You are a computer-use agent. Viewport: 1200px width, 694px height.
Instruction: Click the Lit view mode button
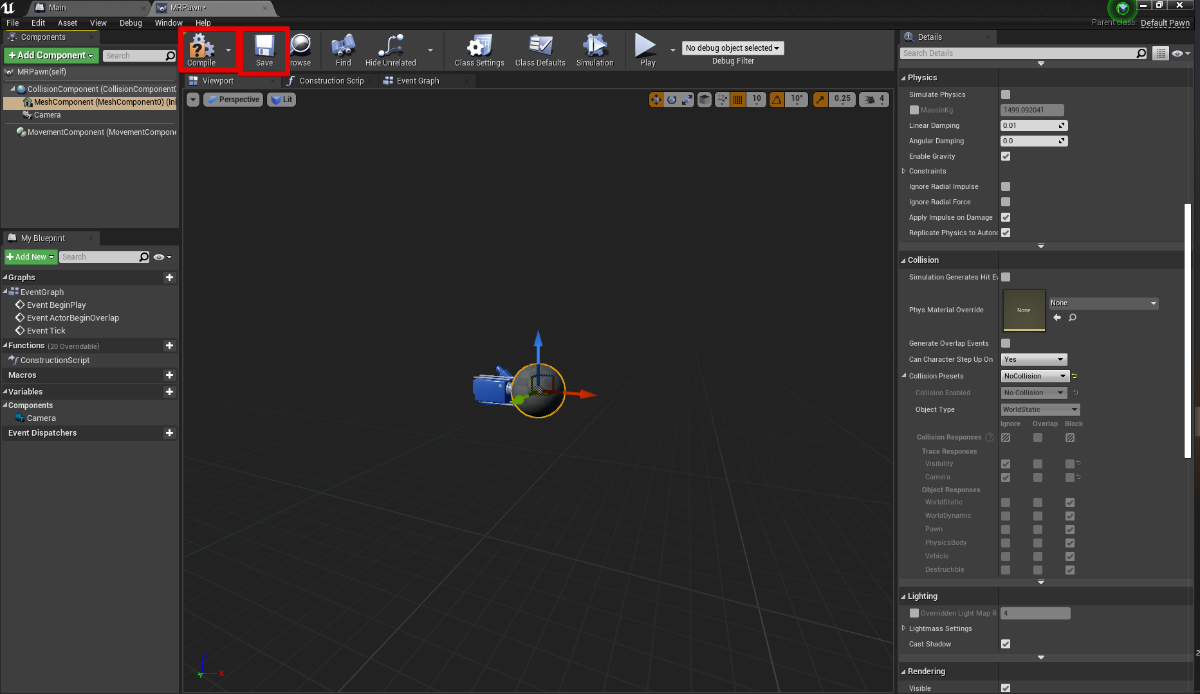(281, 99)
